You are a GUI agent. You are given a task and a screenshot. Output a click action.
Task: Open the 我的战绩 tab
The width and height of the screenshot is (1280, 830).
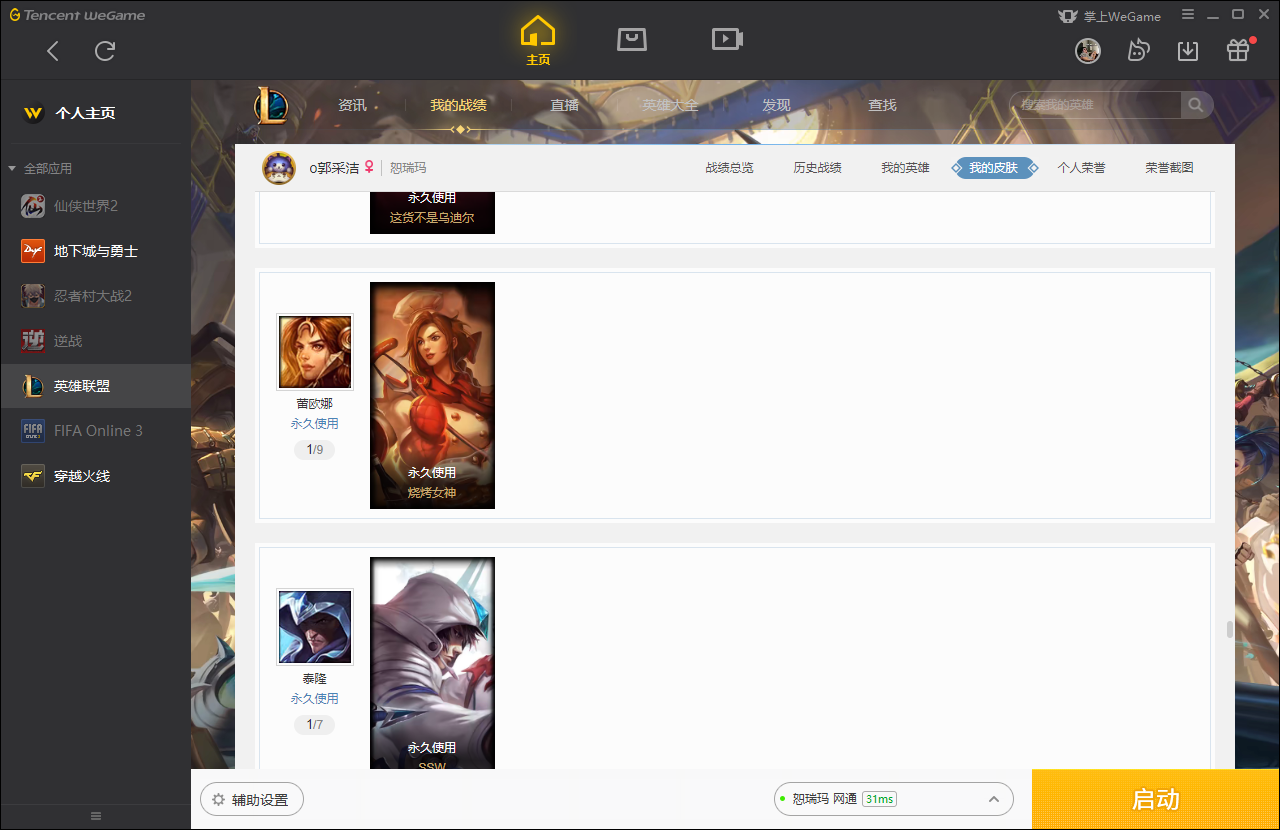tap(459, 105)
